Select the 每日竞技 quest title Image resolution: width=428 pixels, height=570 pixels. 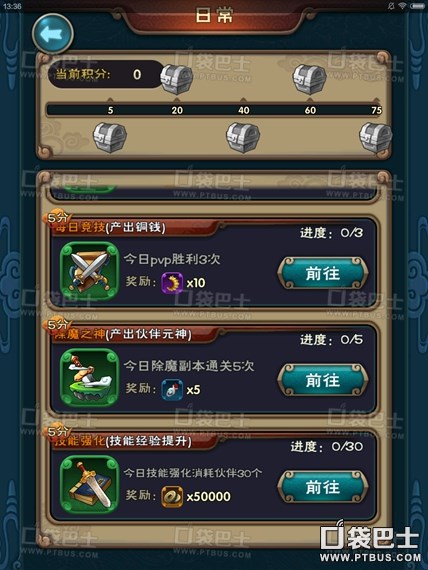pyautogui.click(x=79, y=227)
